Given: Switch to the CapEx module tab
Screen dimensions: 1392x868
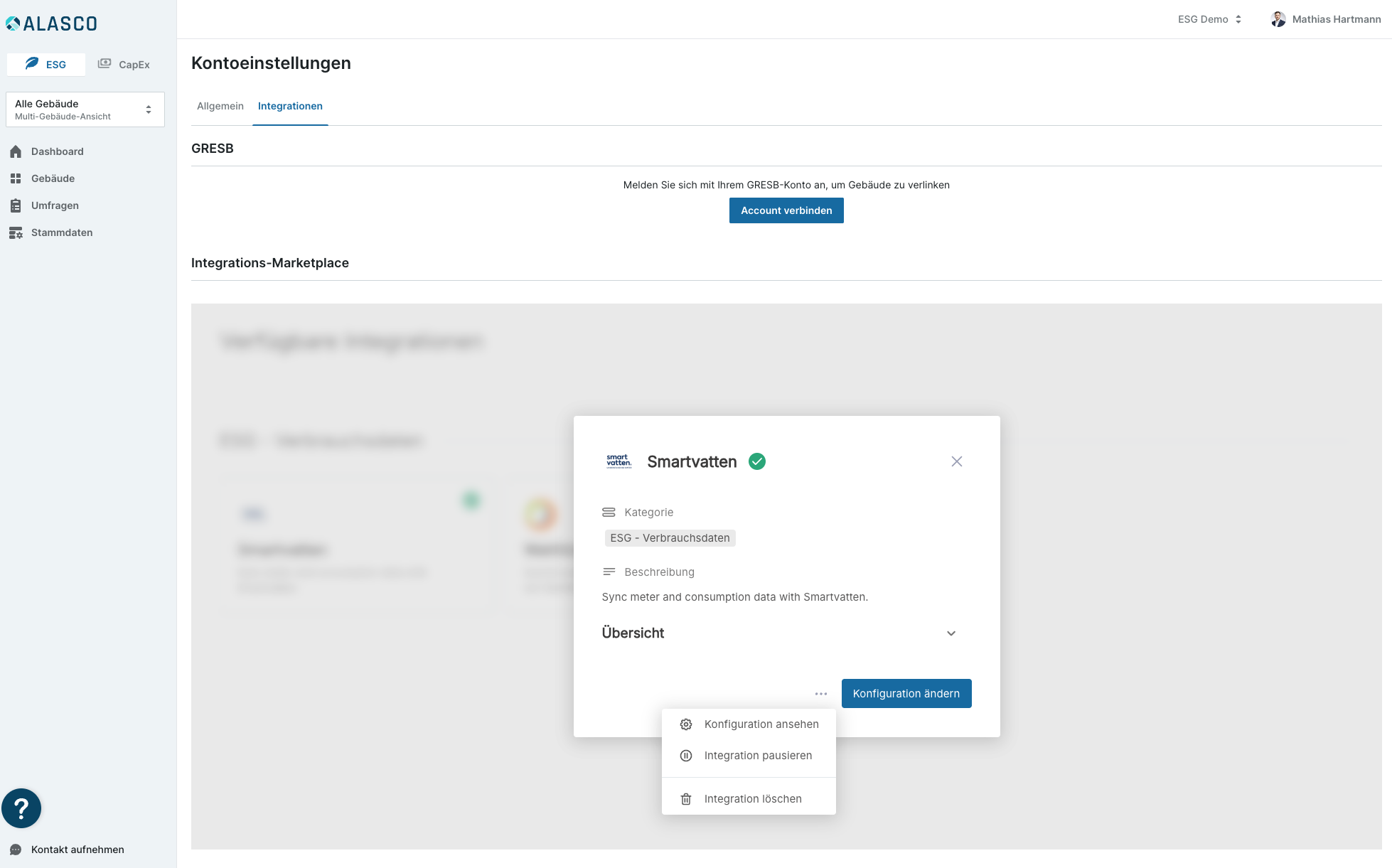Looking at the screenshot, I should (x=124, y=64).
